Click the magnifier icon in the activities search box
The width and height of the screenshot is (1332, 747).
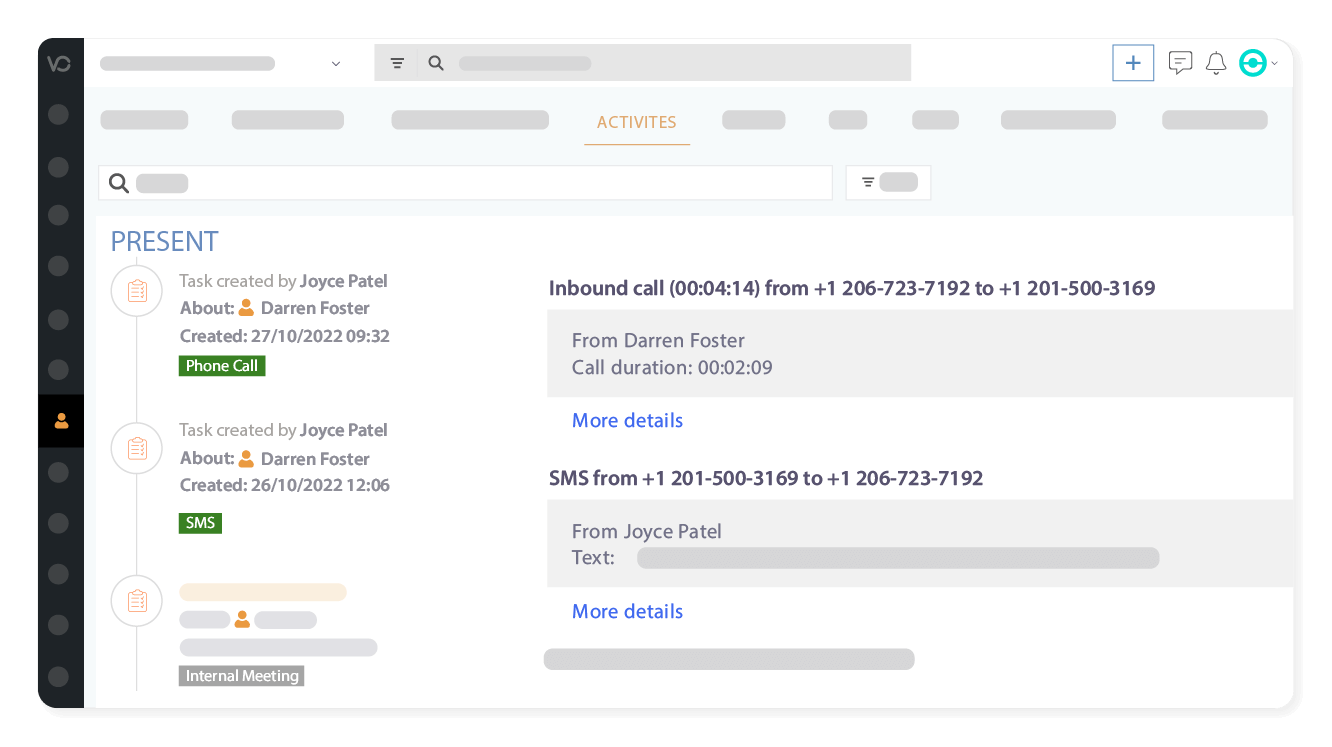tap(119, 183)
